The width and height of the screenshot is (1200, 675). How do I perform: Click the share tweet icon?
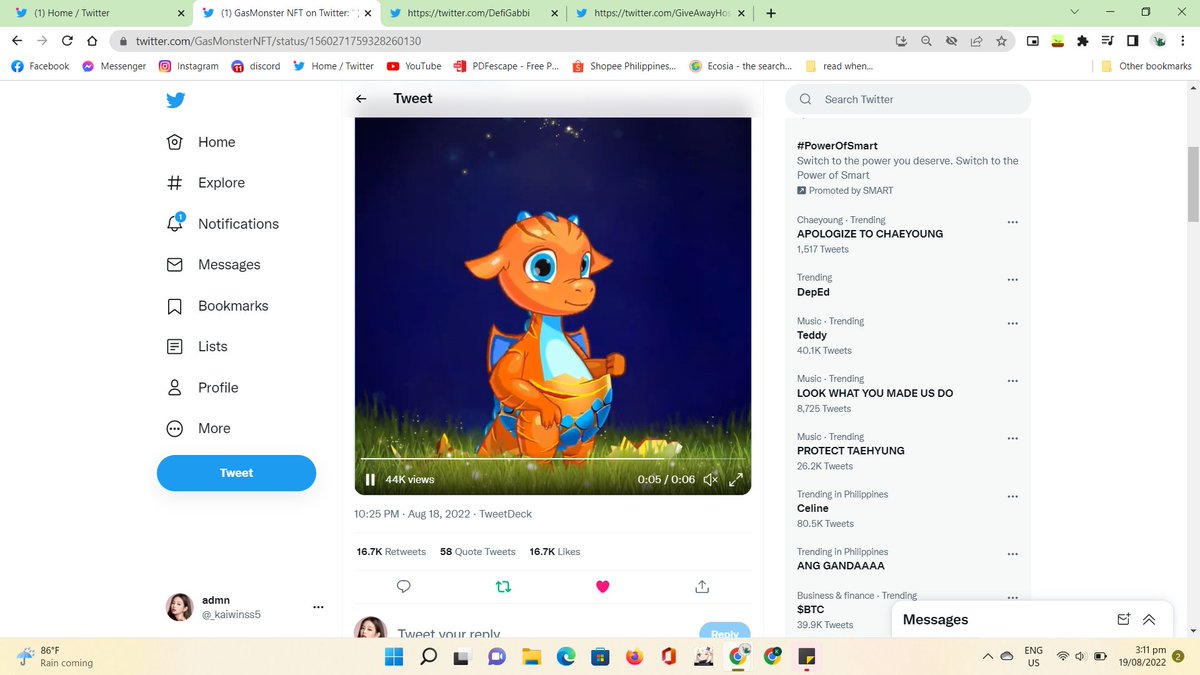tap(702, 586)
